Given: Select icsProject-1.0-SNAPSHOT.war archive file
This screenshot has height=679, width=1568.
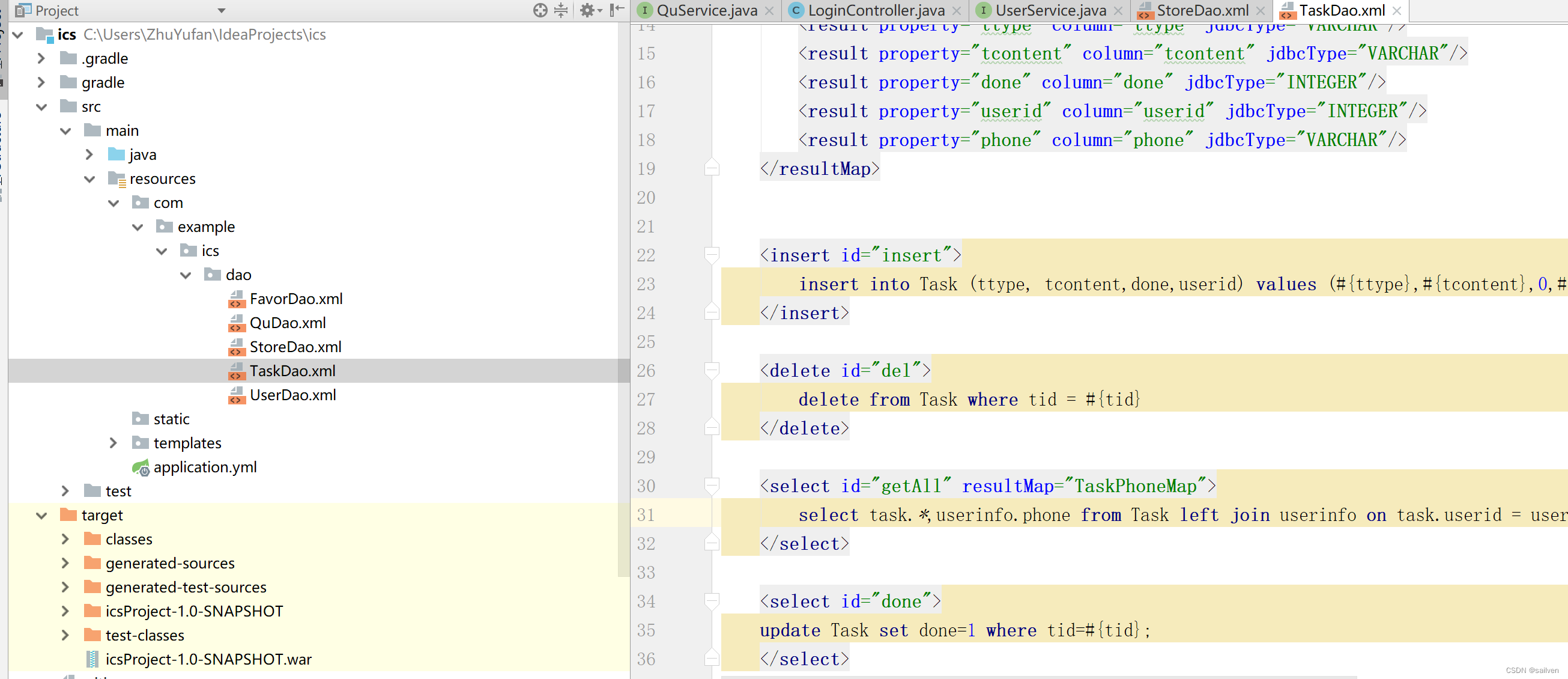Looking at the screenshot, I should 208,659.
